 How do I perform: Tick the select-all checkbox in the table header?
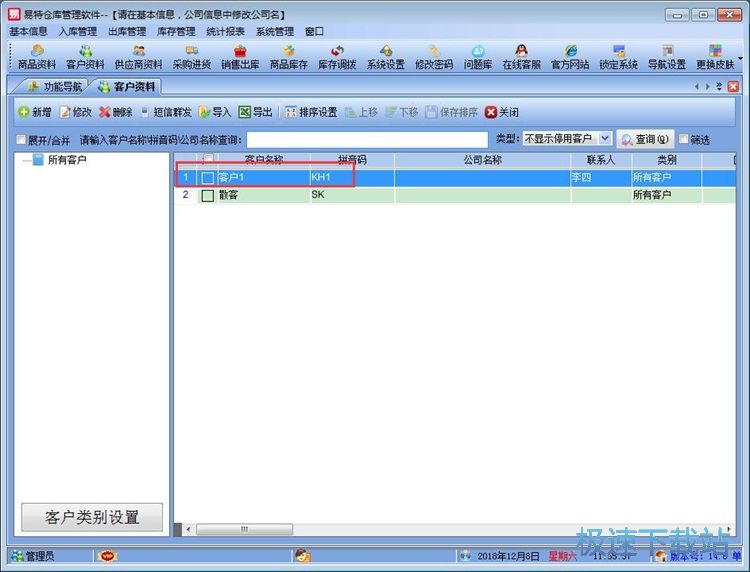(208, 159)
